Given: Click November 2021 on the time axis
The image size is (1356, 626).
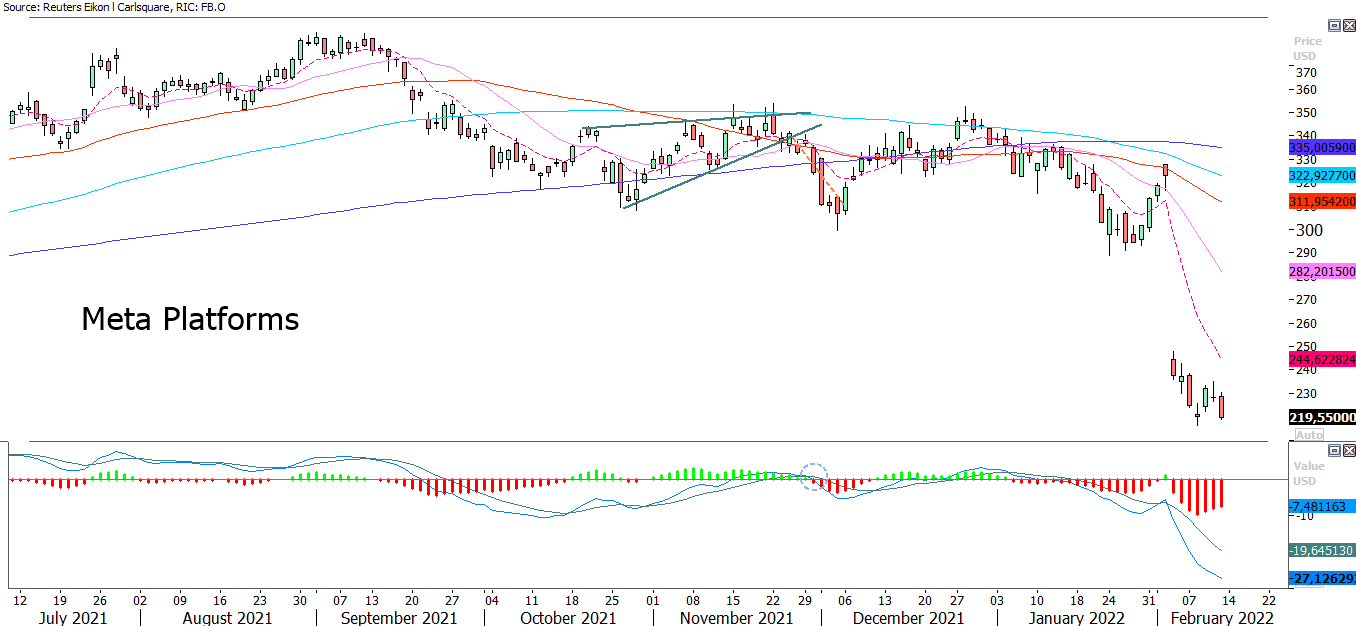Looking at the screenshot, I should (736, 618).
